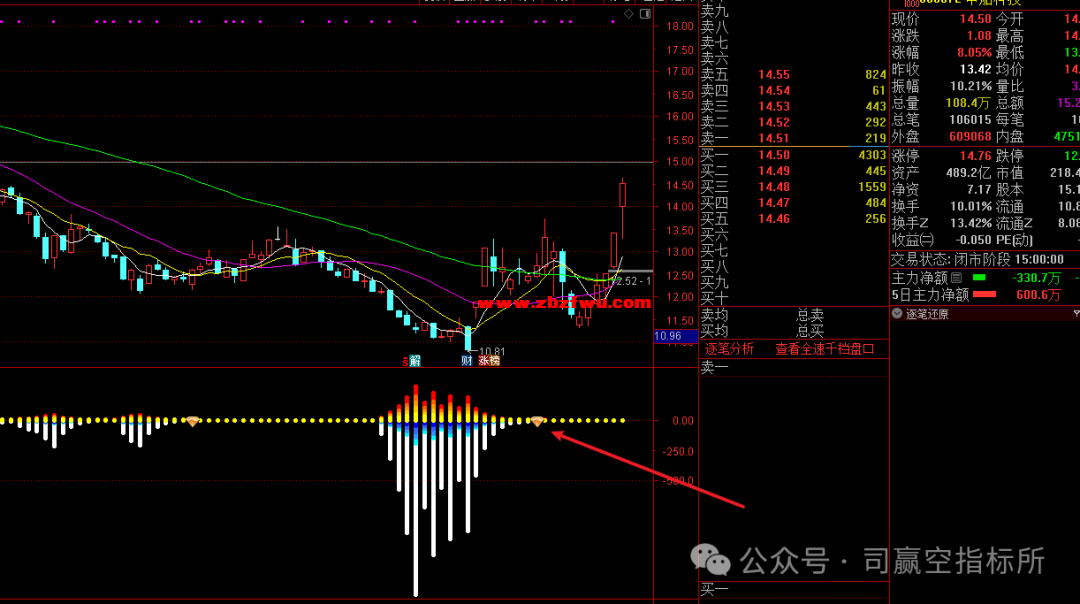Open the 涨榜 tag under the chart
The image size is (1080, 604).
click(489, 360)
